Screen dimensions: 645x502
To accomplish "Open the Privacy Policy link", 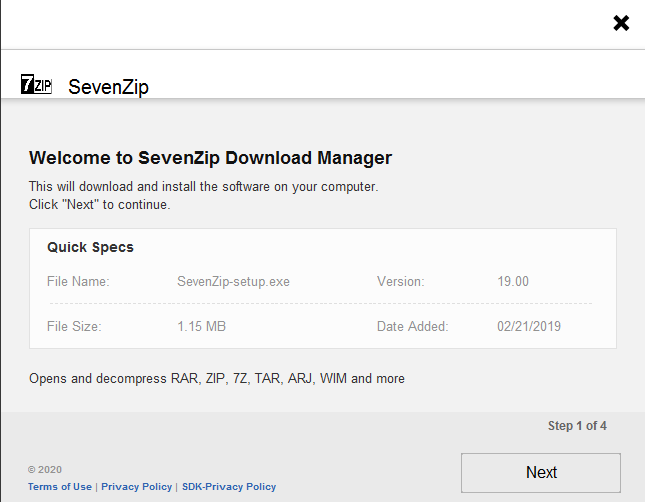I will point(136,487).
